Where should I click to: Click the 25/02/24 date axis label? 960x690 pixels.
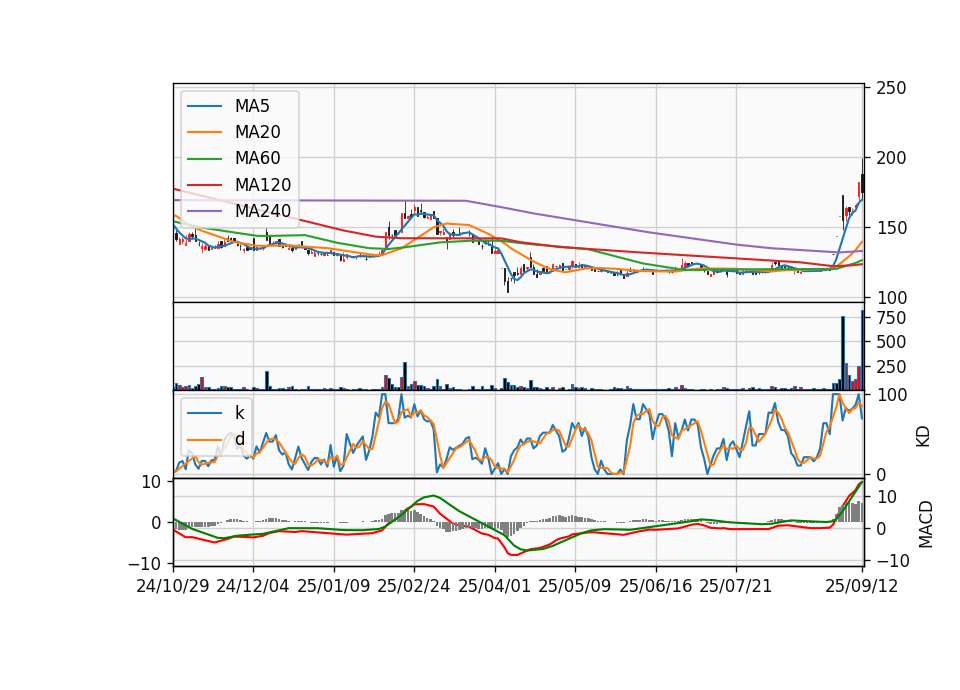click(x=413, y=586)
